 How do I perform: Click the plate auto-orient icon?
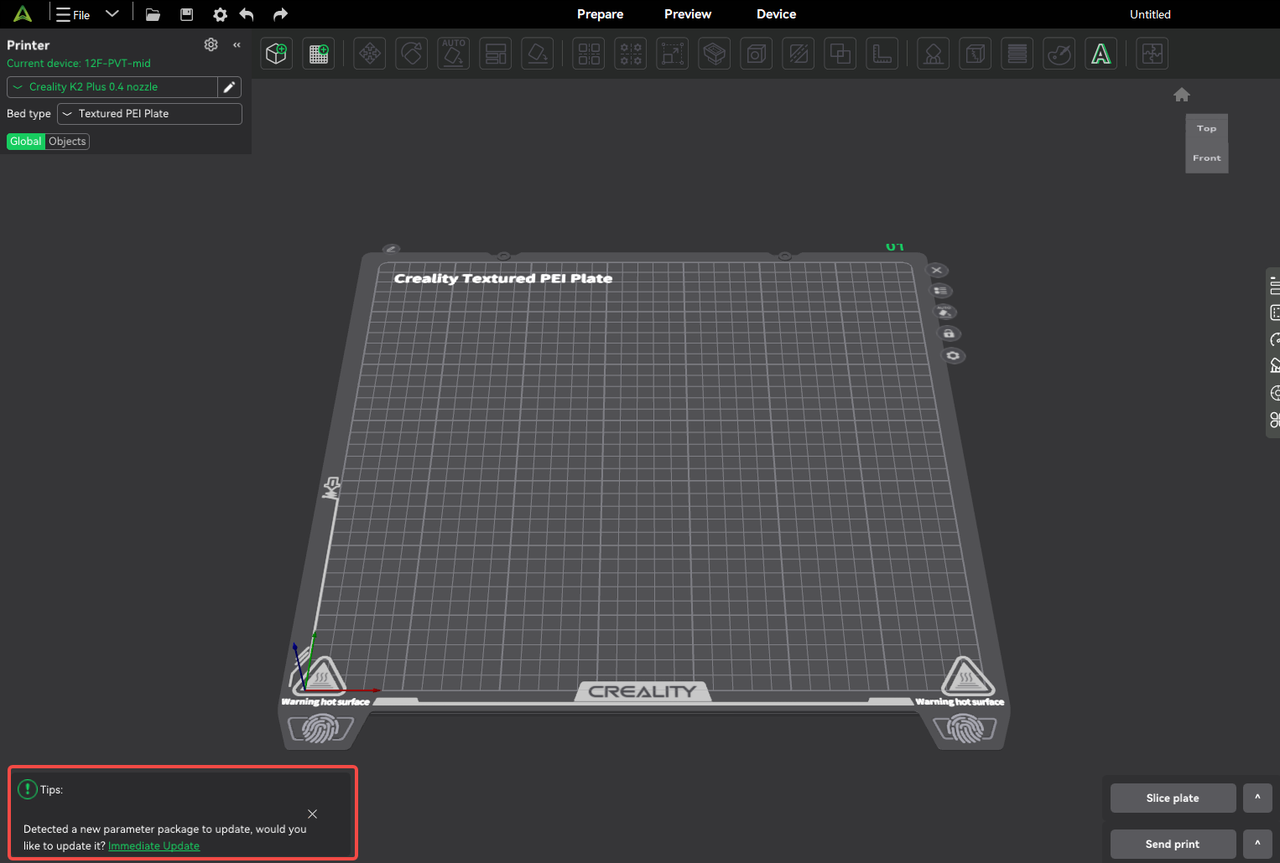point(945,312)
